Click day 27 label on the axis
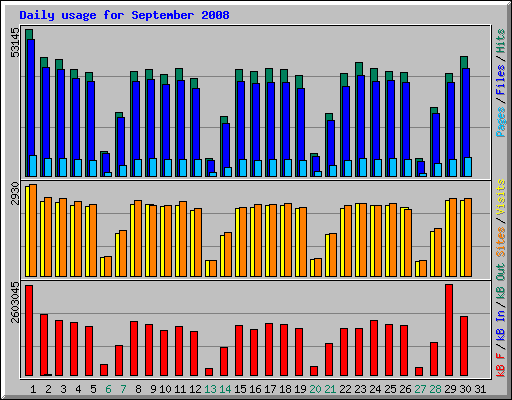Image resolution: width=512 pixels, height=400 pixels. 420,389
